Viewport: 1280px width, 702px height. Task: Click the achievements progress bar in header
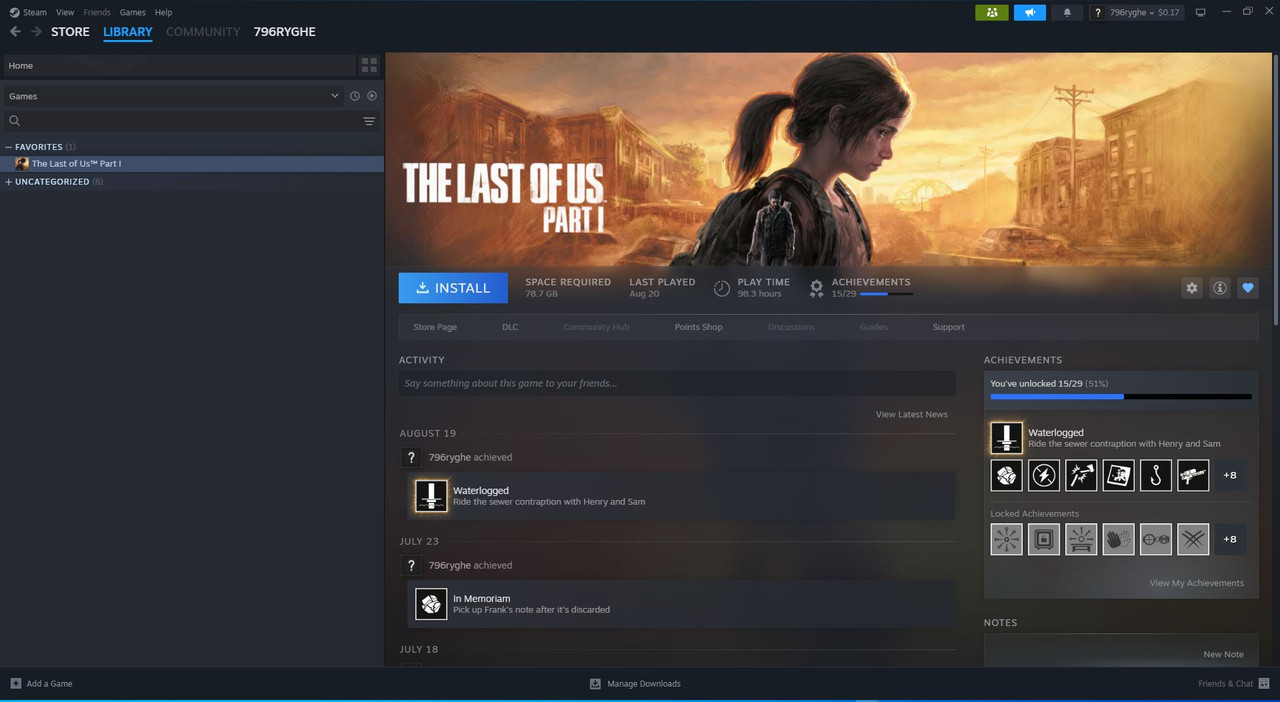coord(886,294)
